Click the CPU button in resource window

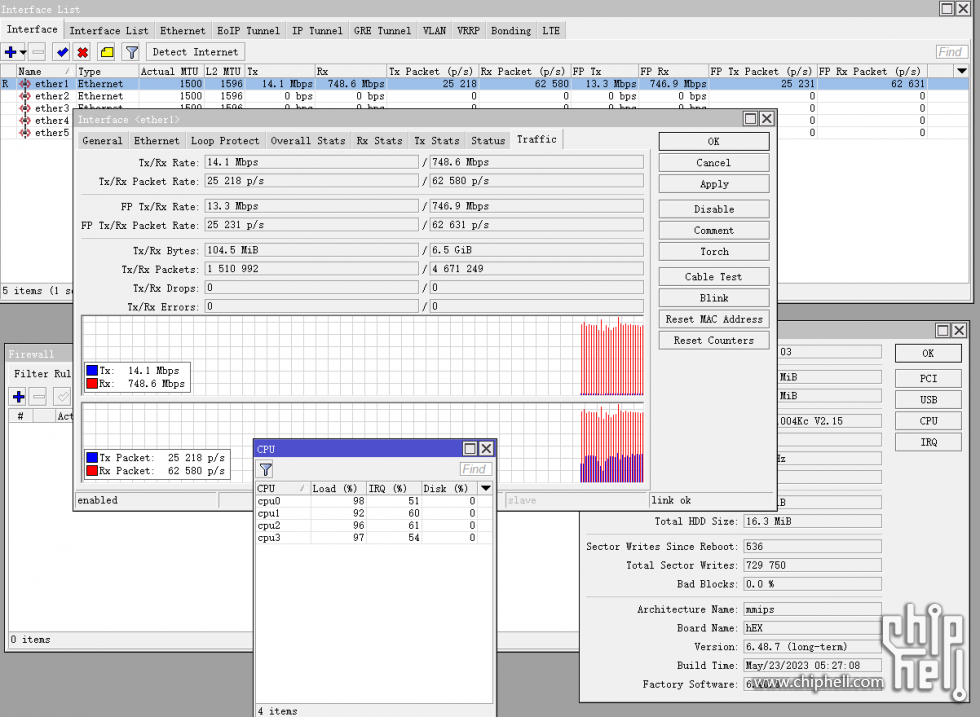[928, 421]
